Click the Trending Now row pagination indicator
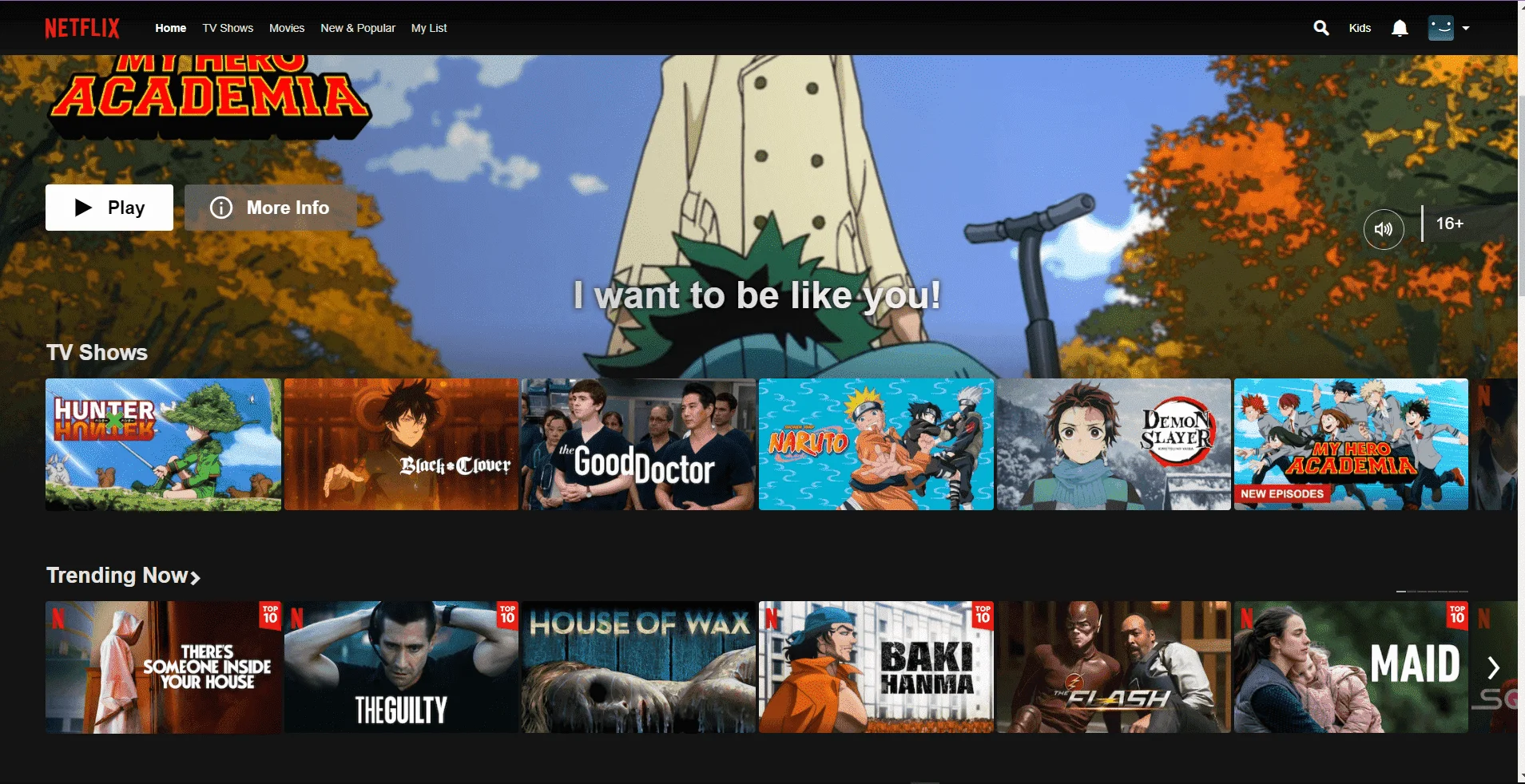The image size is (1525, 784). (x=1432, y=592)
